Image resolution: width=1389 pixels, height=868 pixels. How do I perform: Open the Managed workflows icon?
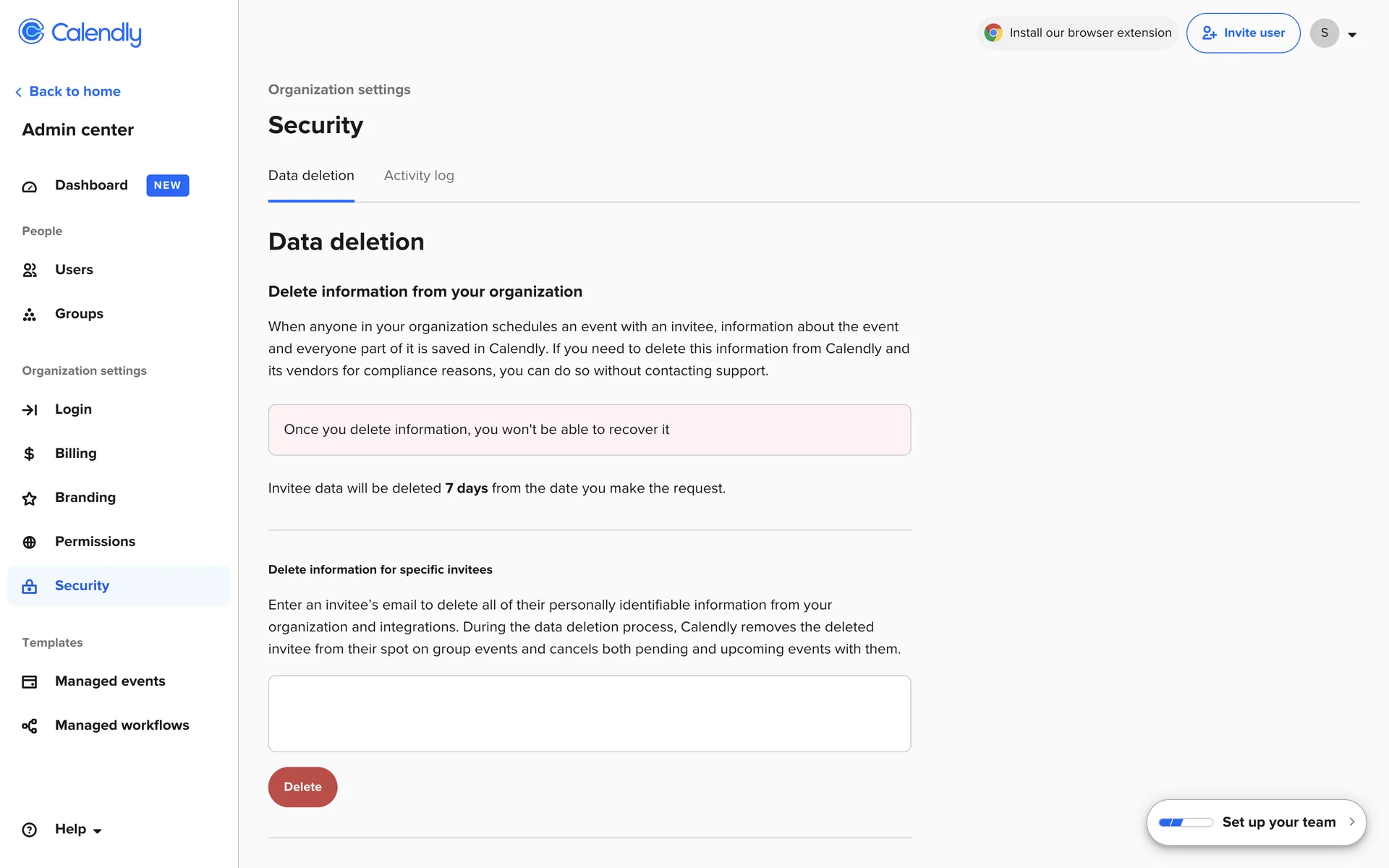[29, 726]
